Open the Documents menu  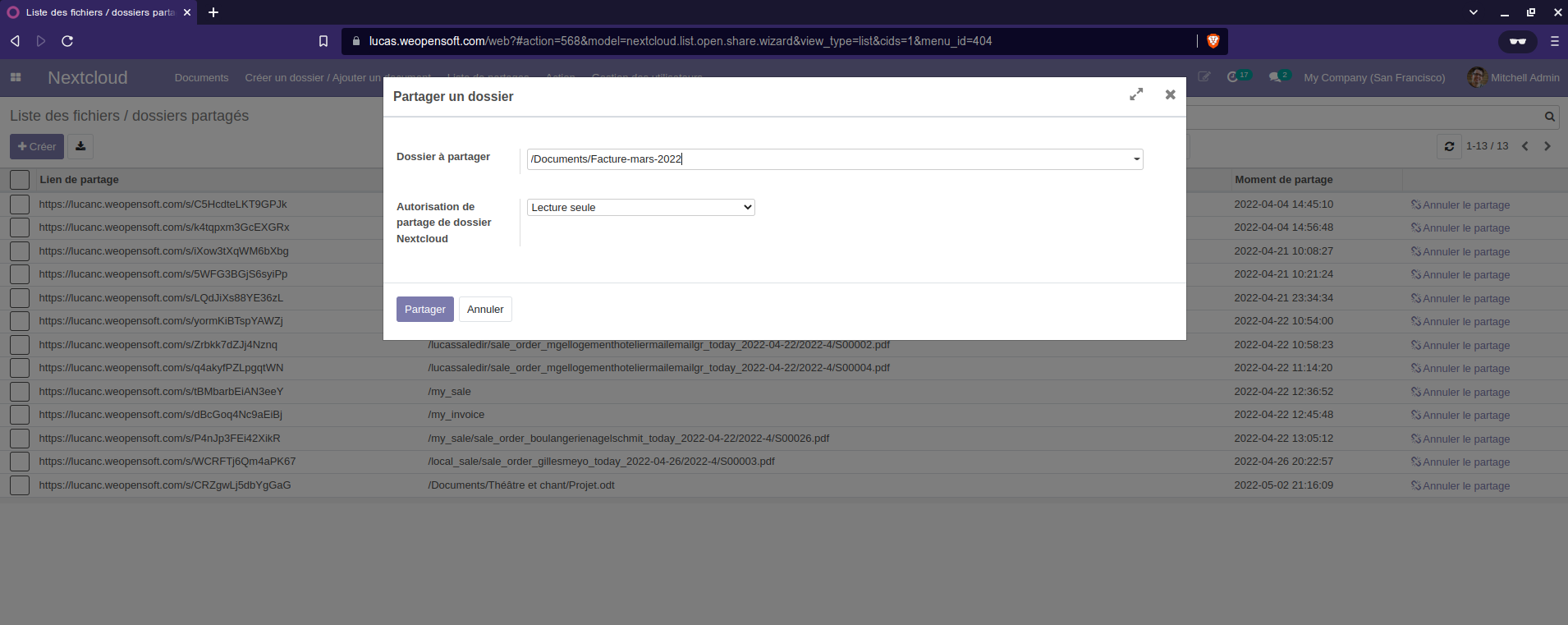[201, 77]
